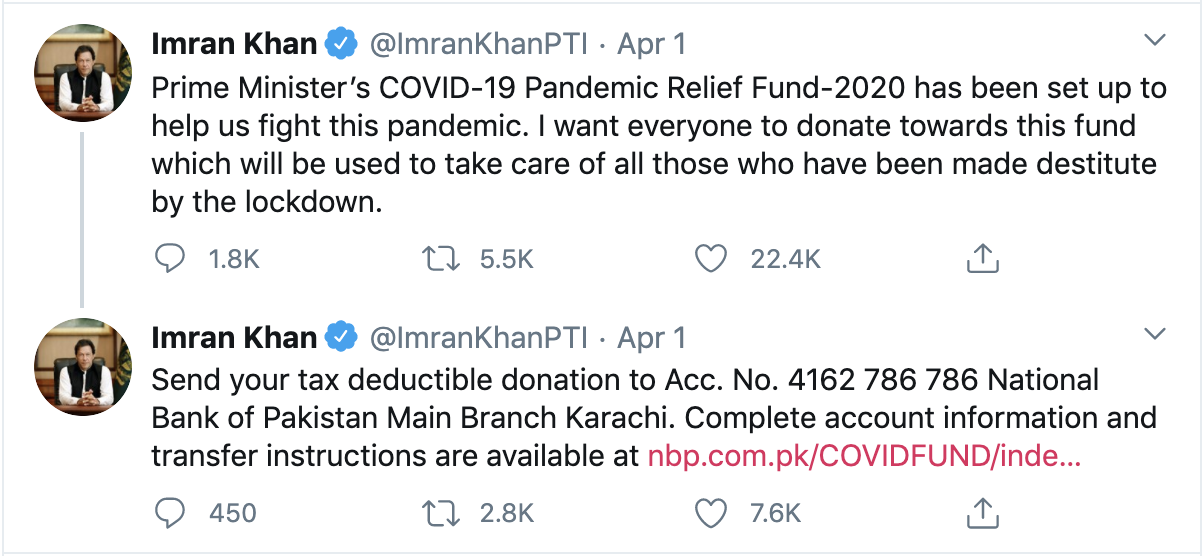1202x556 pixels.
Task: Open the nbp.com.pk/COVIDFUND link
Action: pos(865,457)
